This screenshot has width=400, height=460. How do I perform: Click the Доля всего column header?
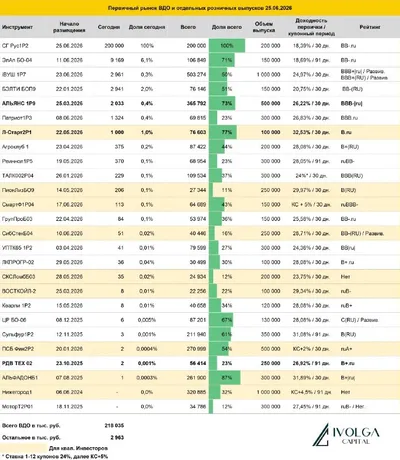(227, 27)
